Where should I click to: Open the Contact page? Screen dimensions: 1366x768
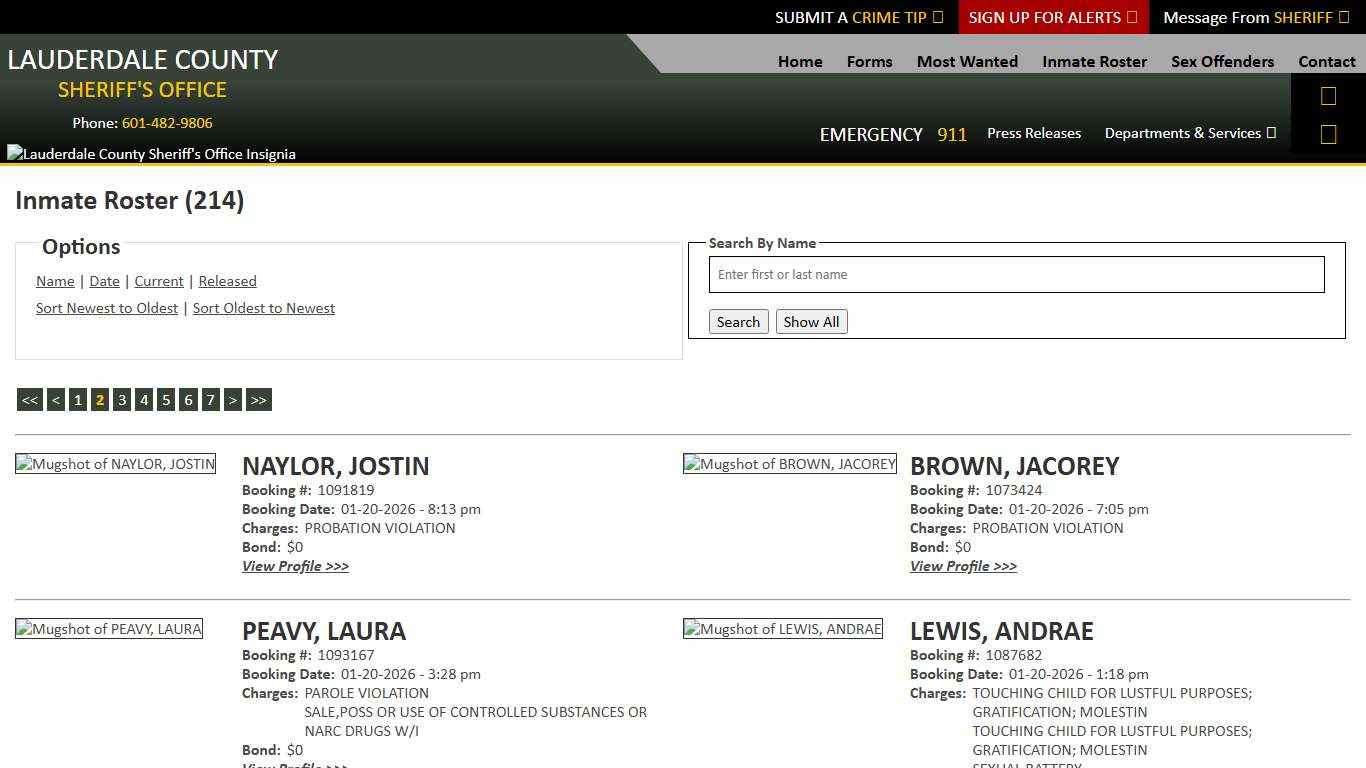point(1327,61)
